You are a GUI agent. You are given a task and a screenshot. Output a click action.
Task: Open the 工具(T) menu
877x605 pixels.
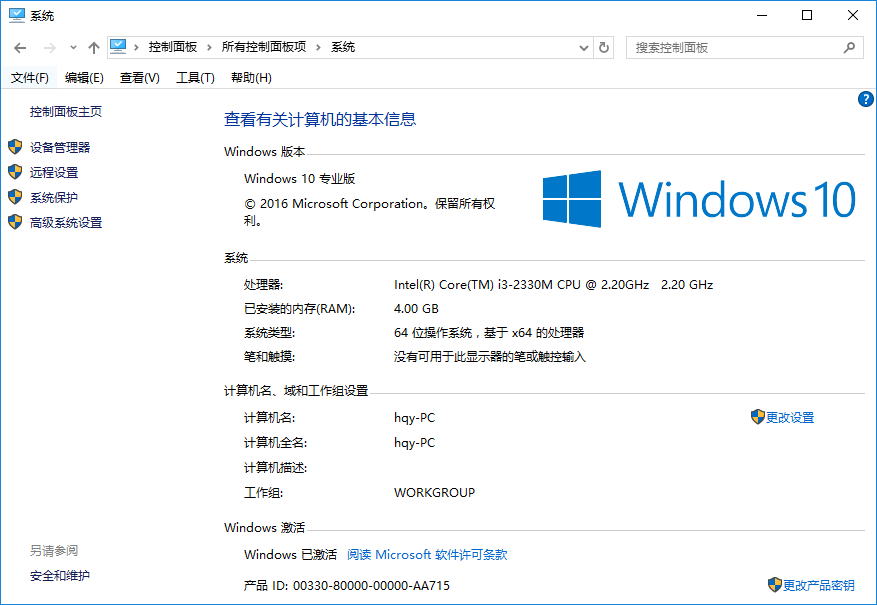pos(195,78)
